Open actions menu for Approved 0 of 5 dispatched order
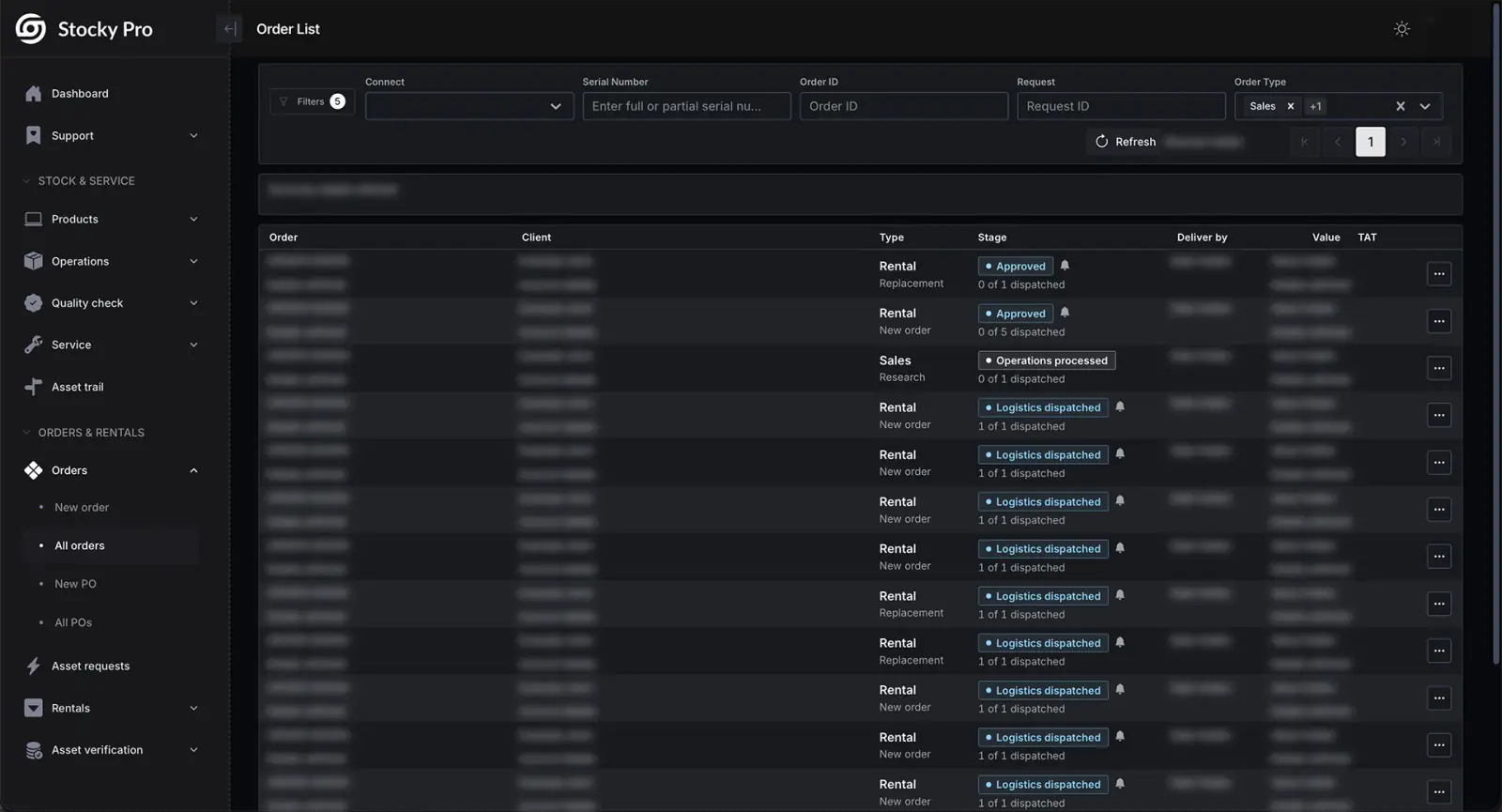This screenshot has width=1502, height=812. (1439, 321)
